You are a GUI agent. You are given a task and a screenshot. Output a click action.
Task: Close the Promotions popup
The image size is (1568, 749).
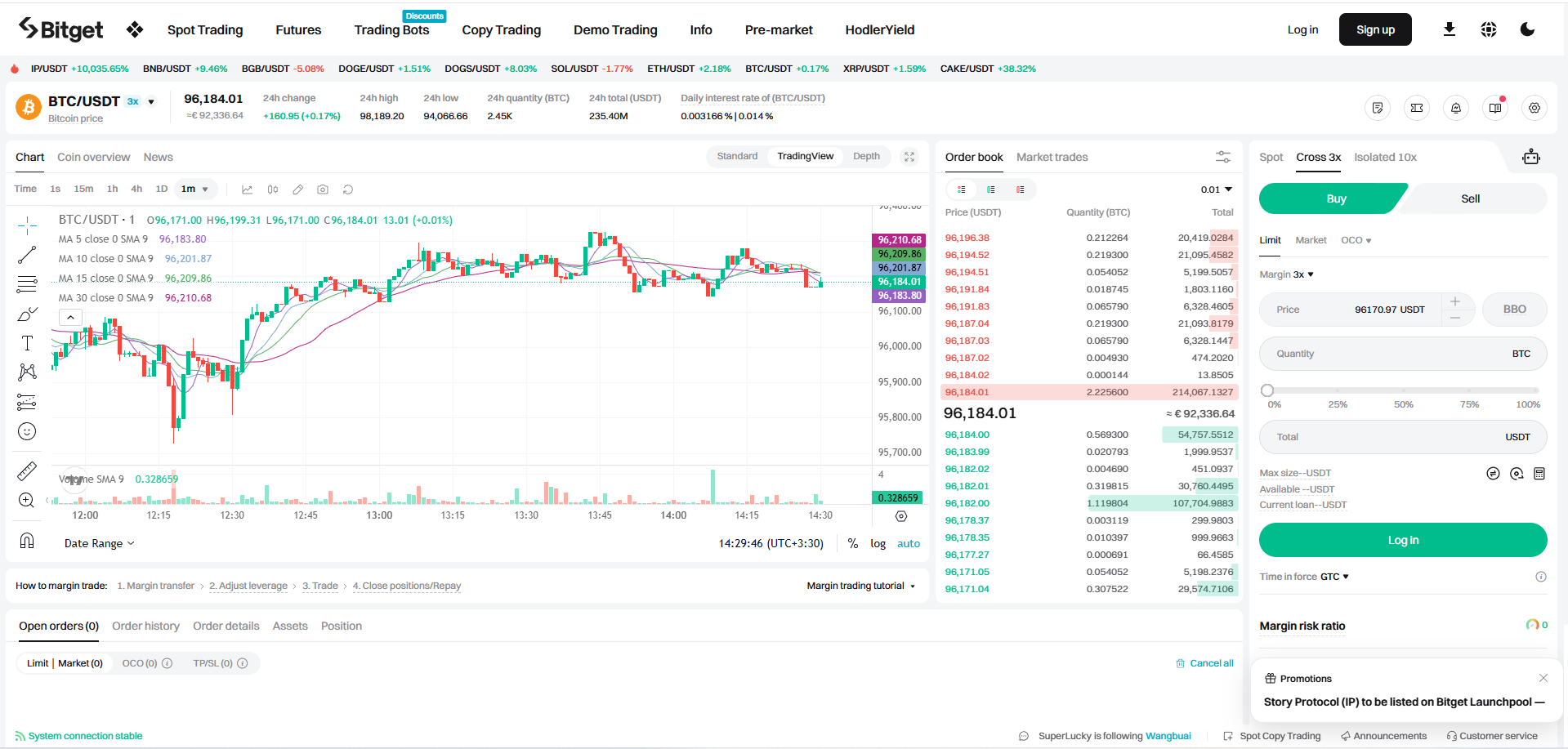pos(1543,678)
